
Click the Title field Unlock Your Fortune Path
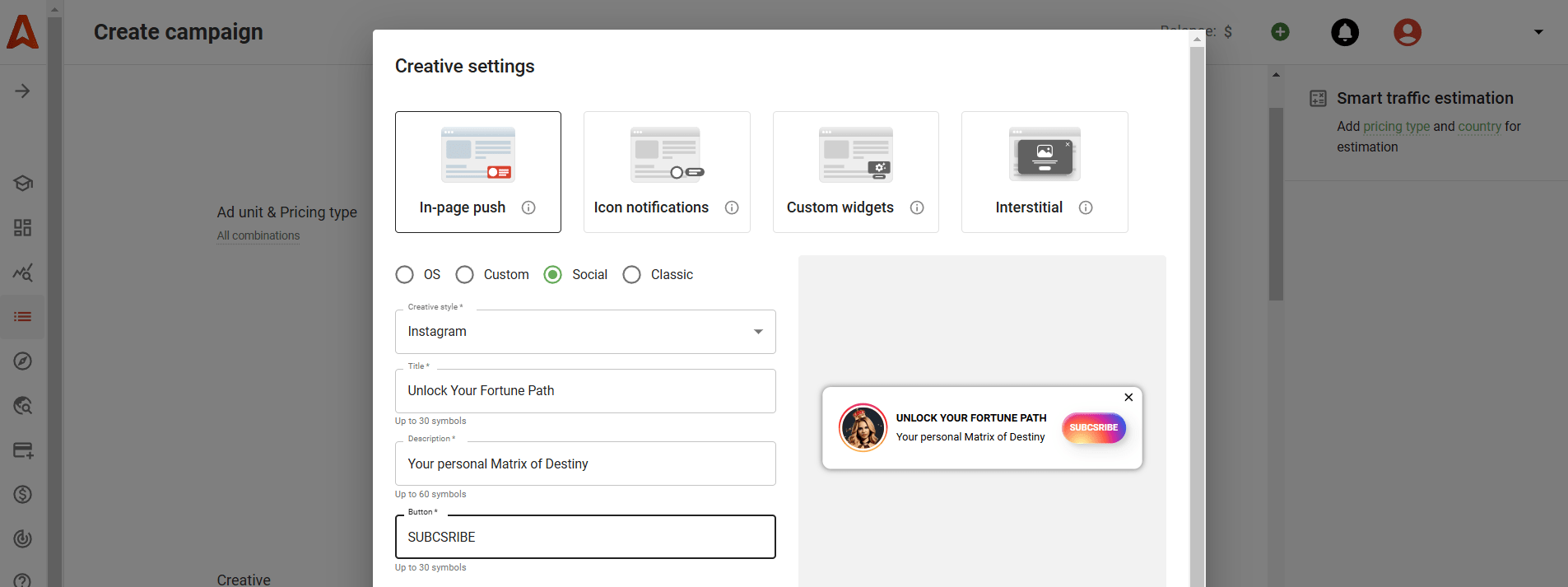(585, 391)
